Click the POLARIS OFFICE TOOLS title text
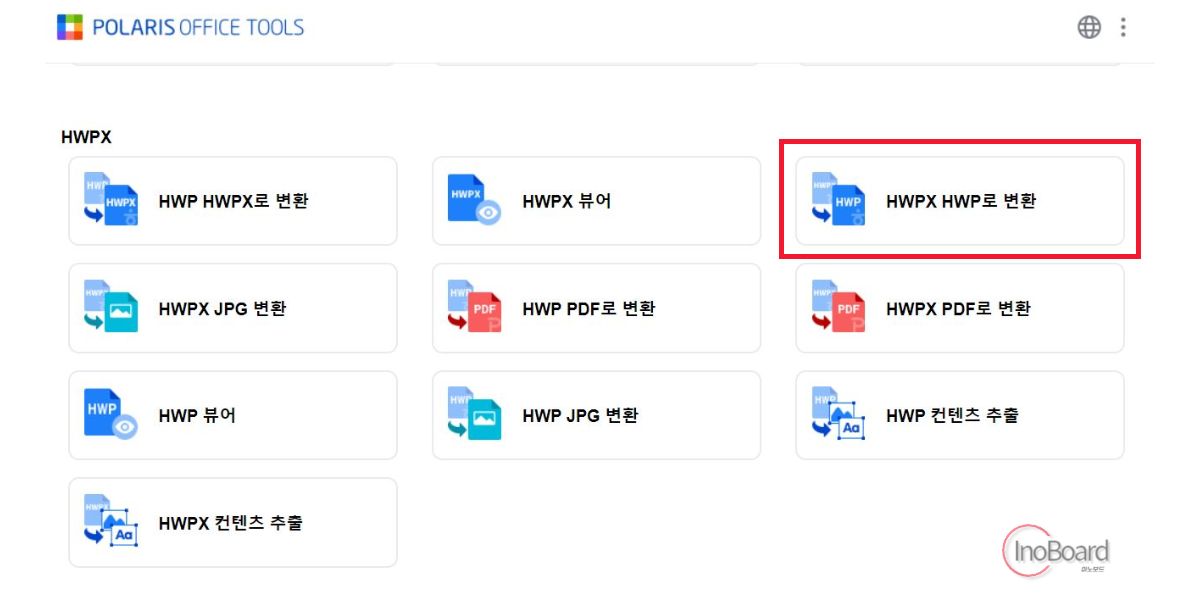The image size is (1200, 600). coord(198,27)
